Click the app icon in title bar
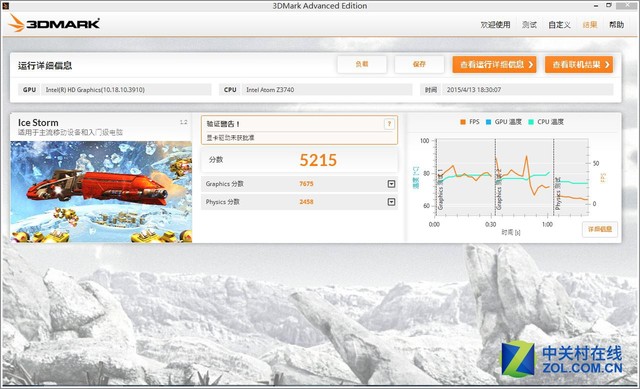 5,5
